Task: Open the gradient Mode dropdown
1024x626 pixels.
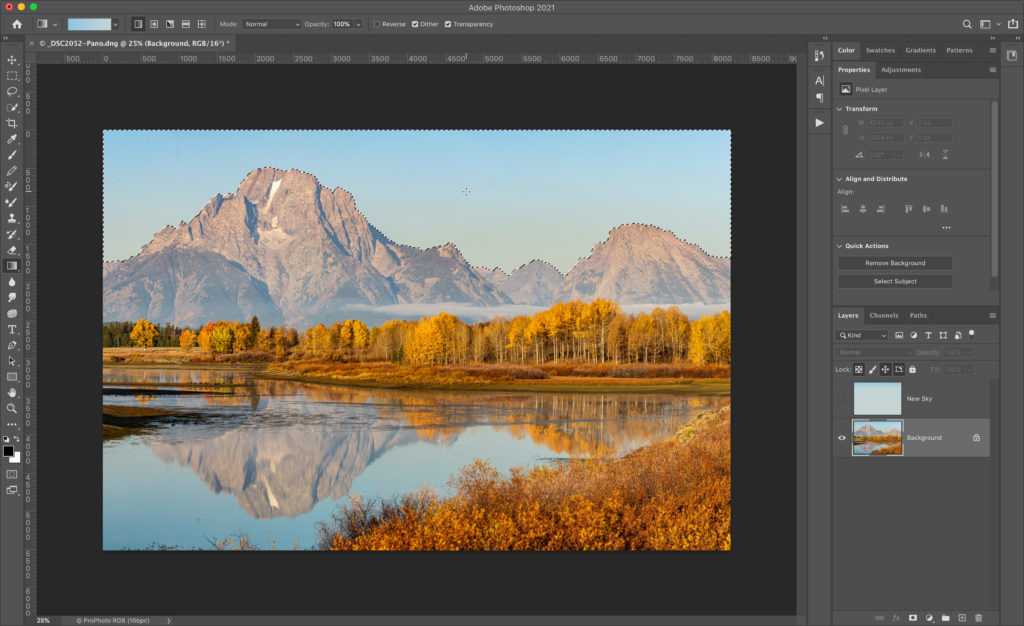Action: click(272, 24)
